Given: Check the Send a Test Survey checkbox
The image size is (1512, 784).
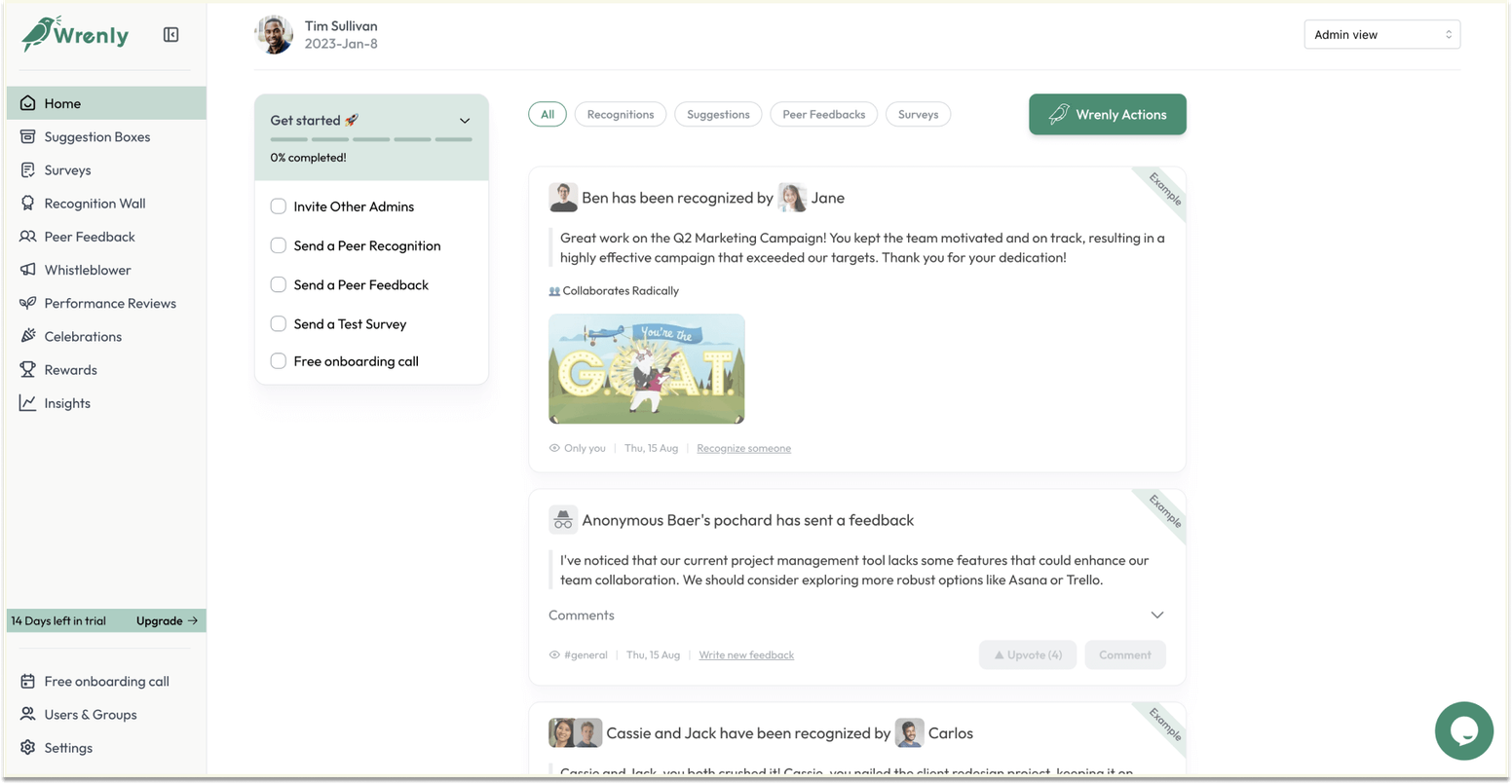Looking at the screenshot, I should [x=279, y=323].
